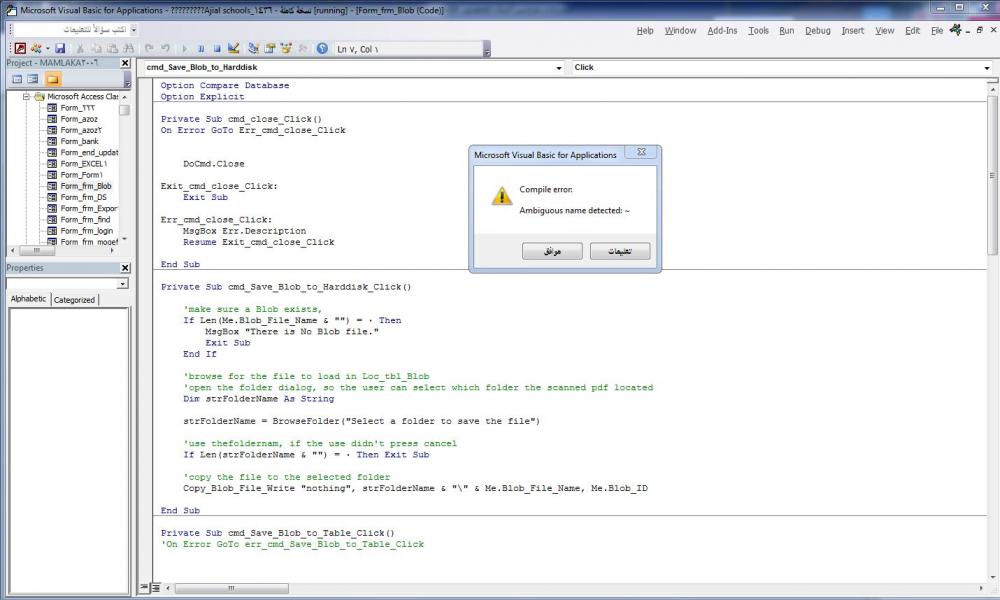Open Properties Window from the toolbar icon

point(269,48)
